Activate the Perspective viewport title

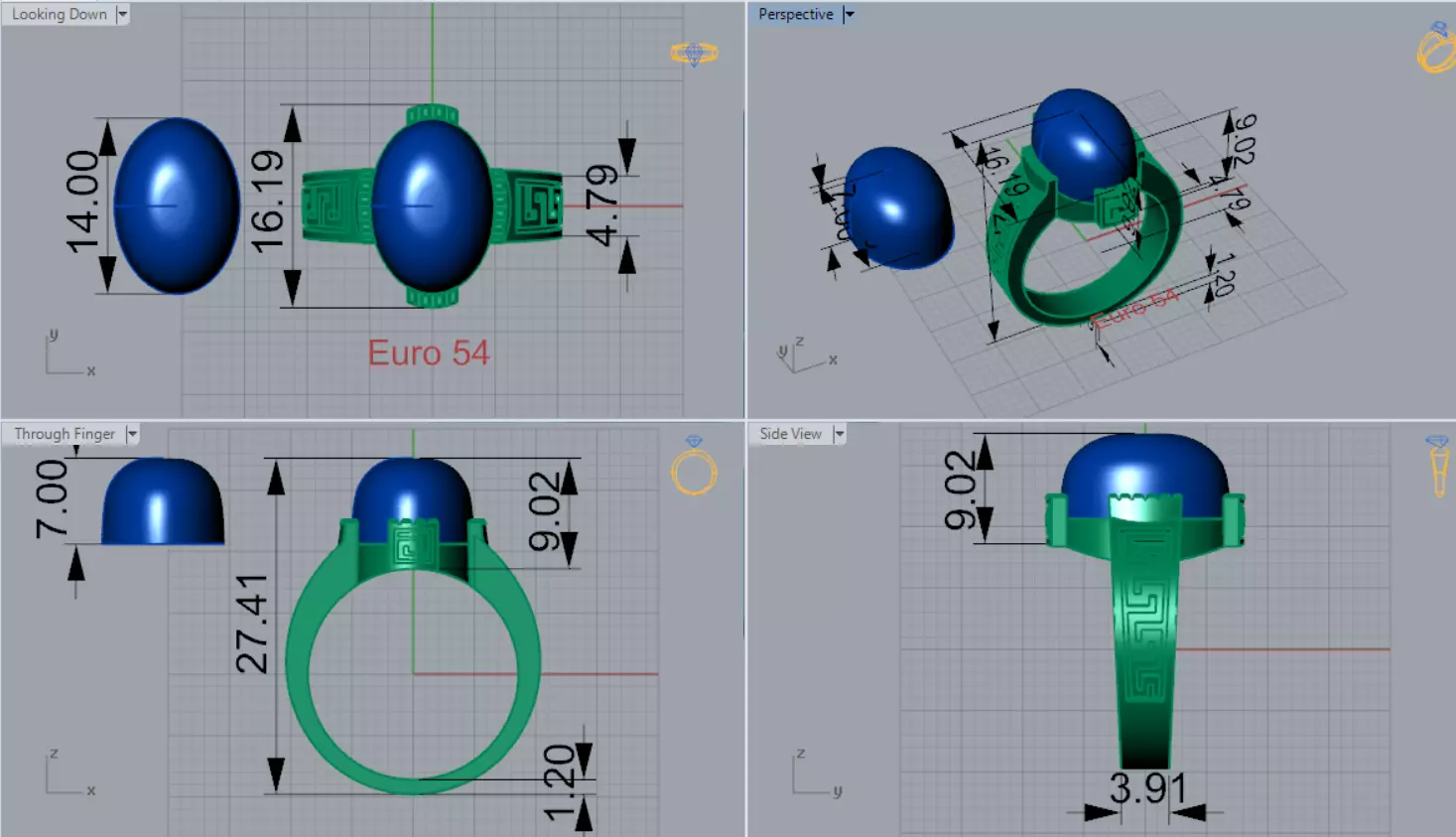pos(796,14)
